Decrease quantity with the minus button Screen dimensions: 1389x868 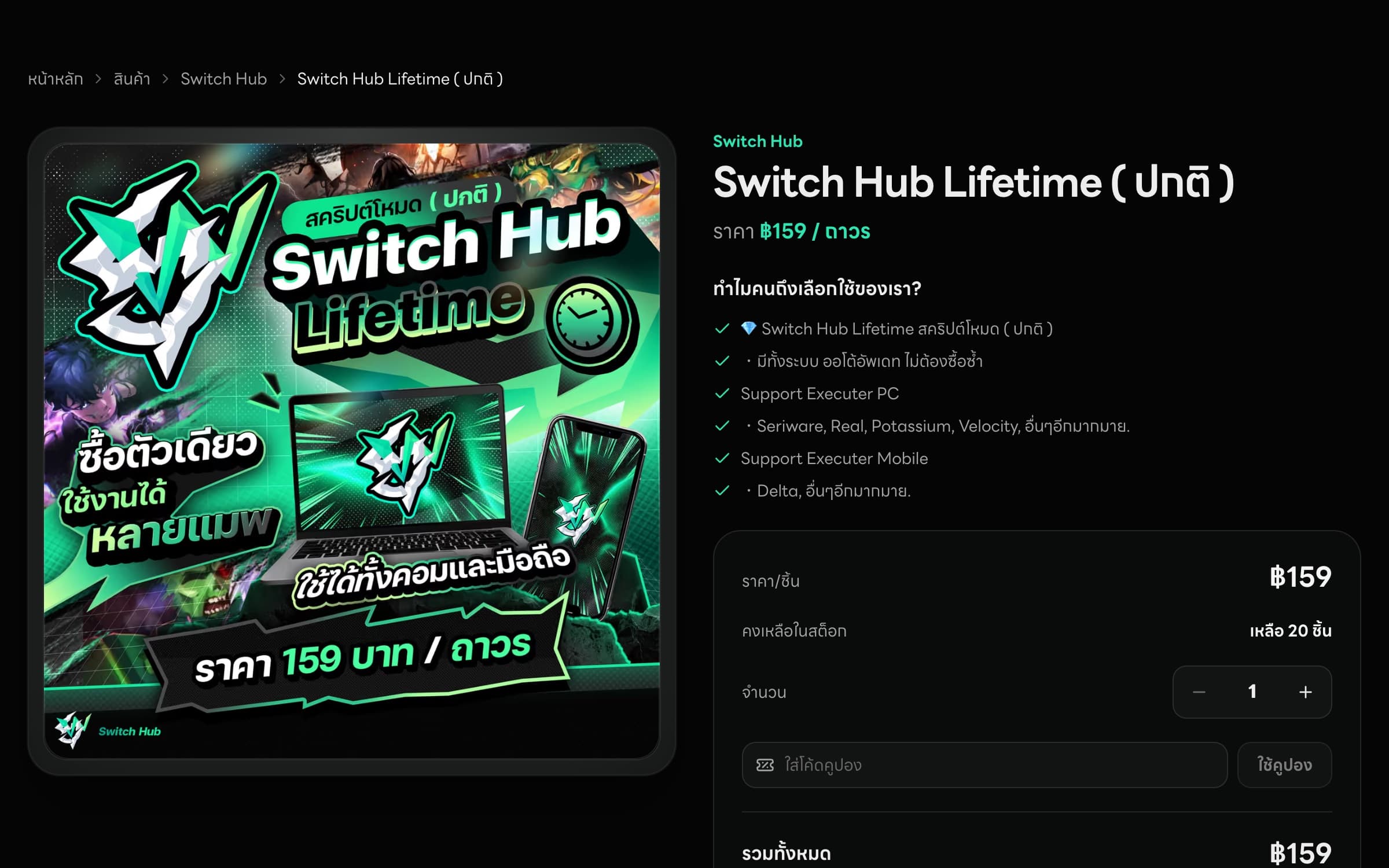click(x=1199, y=692)
